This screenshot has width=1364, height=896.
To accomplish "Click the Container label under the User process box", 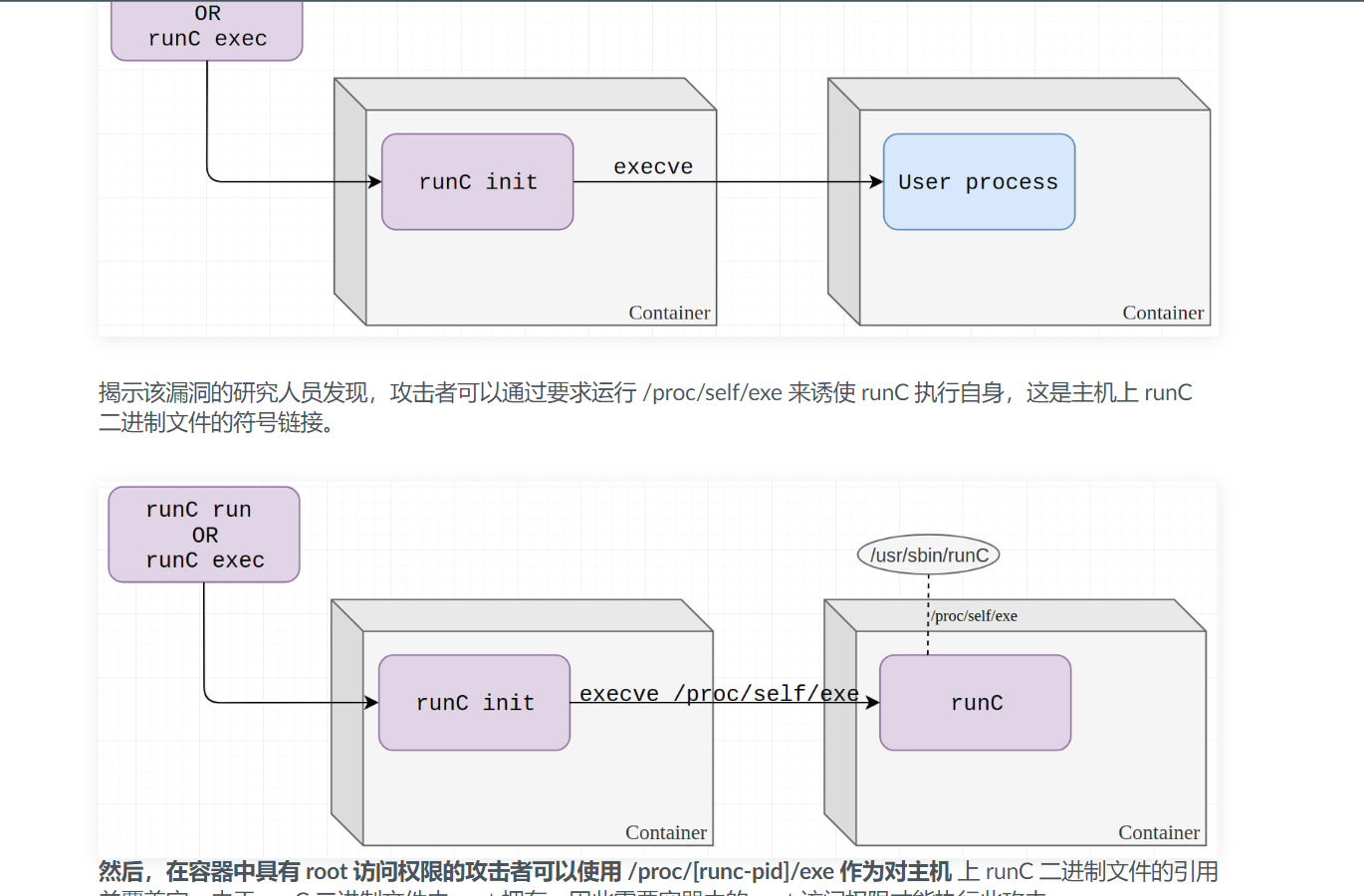I will click(x=1163, y=313).
